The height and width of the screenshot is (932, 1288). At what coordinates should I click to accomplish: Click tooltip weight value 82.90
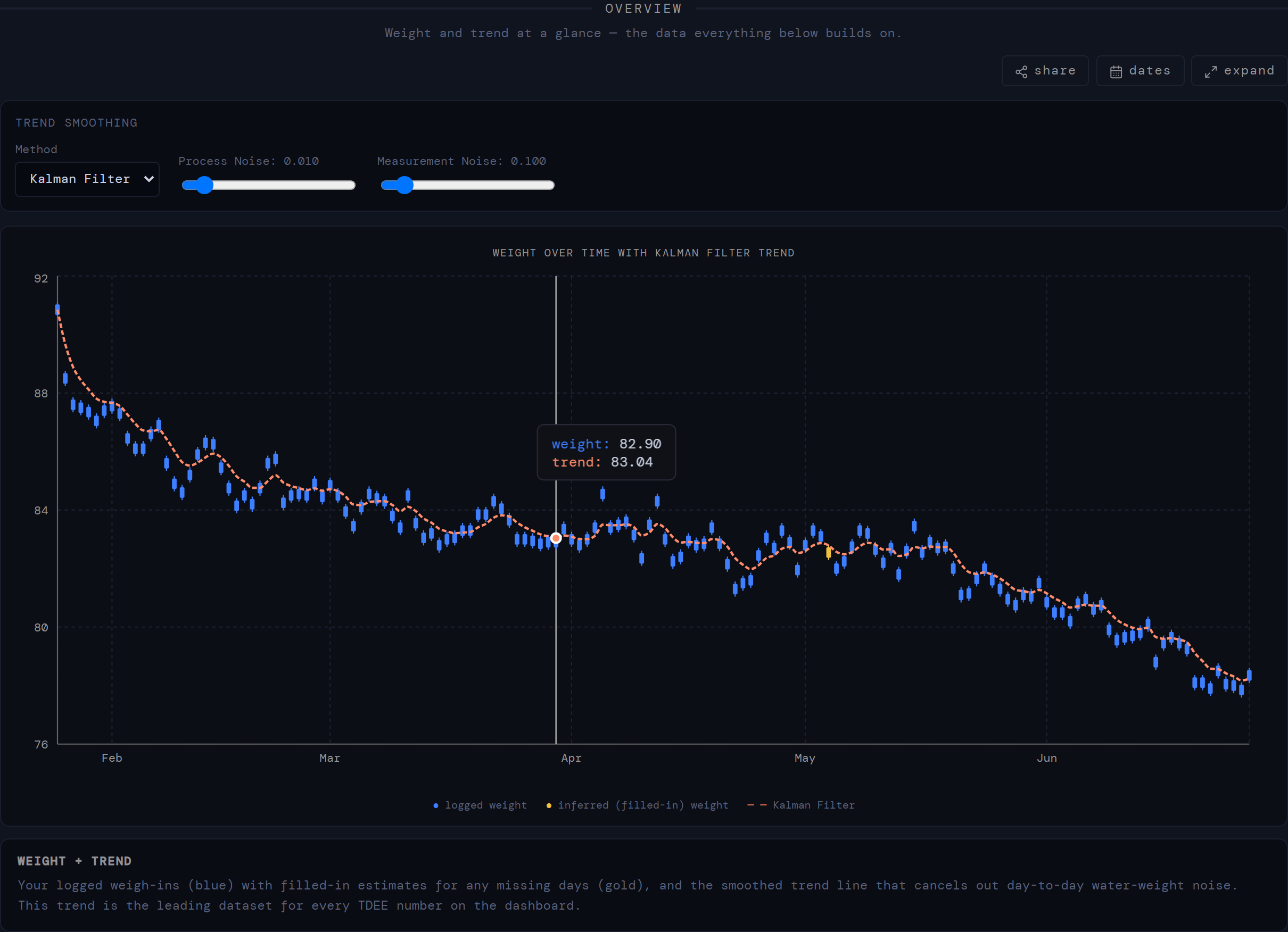click(x=640, y=444)
